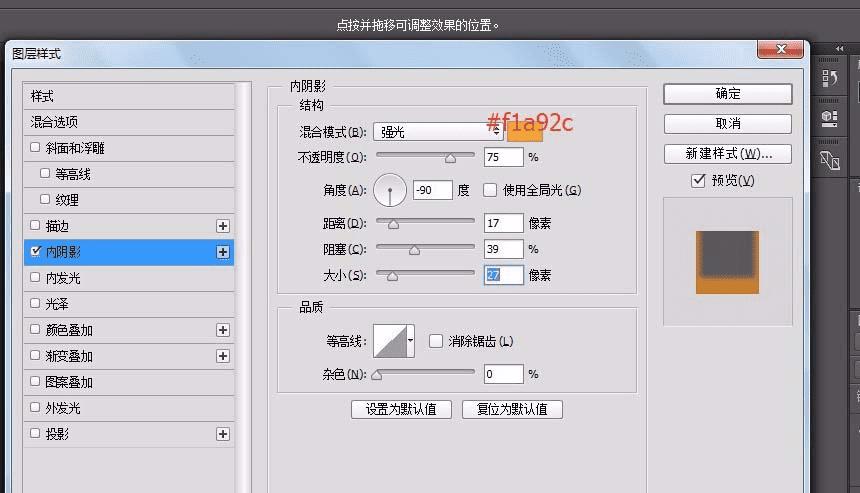860x493 pixels.
Task: Open the 混合模式 dropdown showing 强光
Action: (438, 132)
